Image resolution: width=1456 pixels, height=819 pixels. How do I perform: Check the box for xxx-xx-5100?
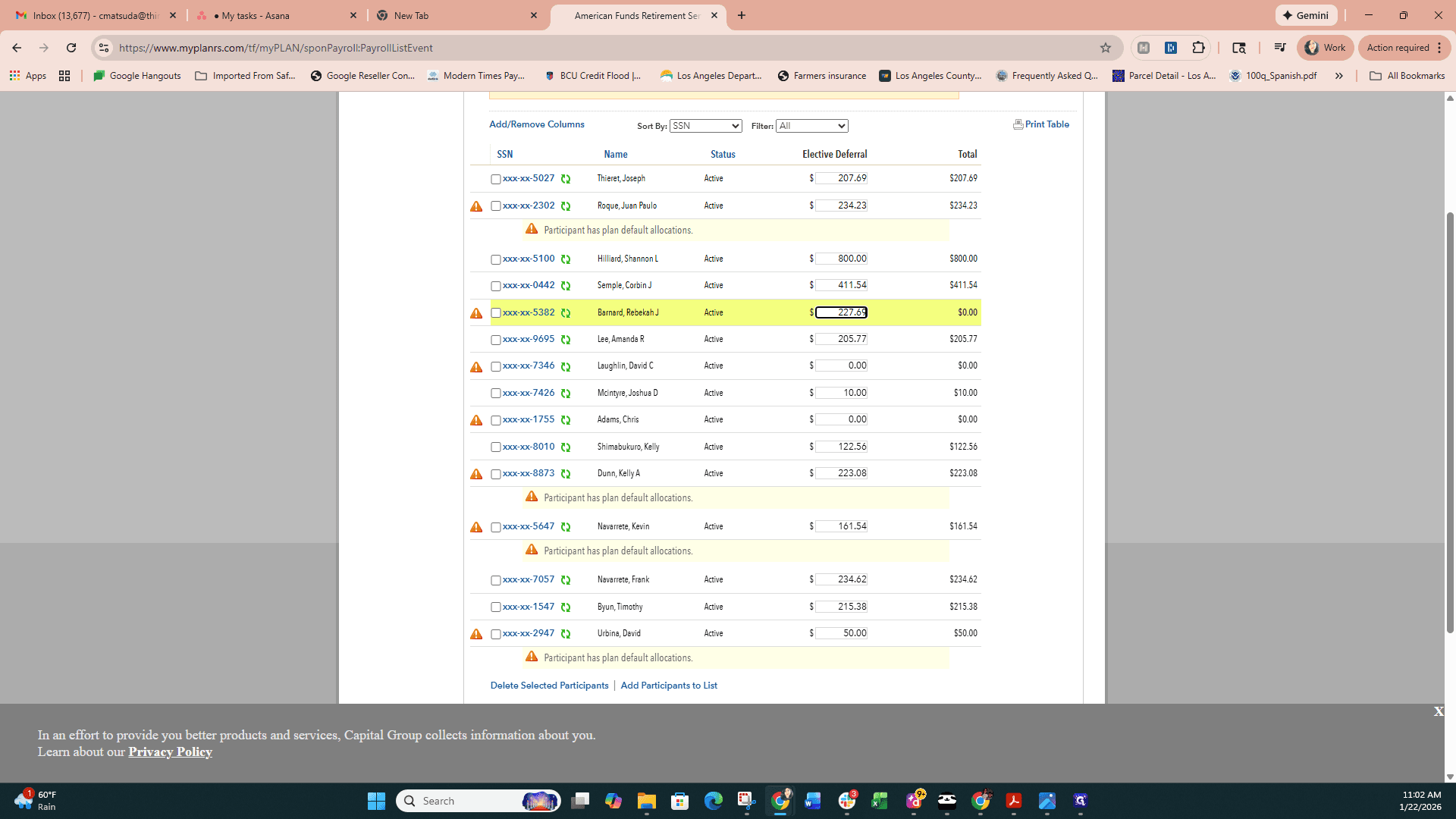click(x=496, y=260)
